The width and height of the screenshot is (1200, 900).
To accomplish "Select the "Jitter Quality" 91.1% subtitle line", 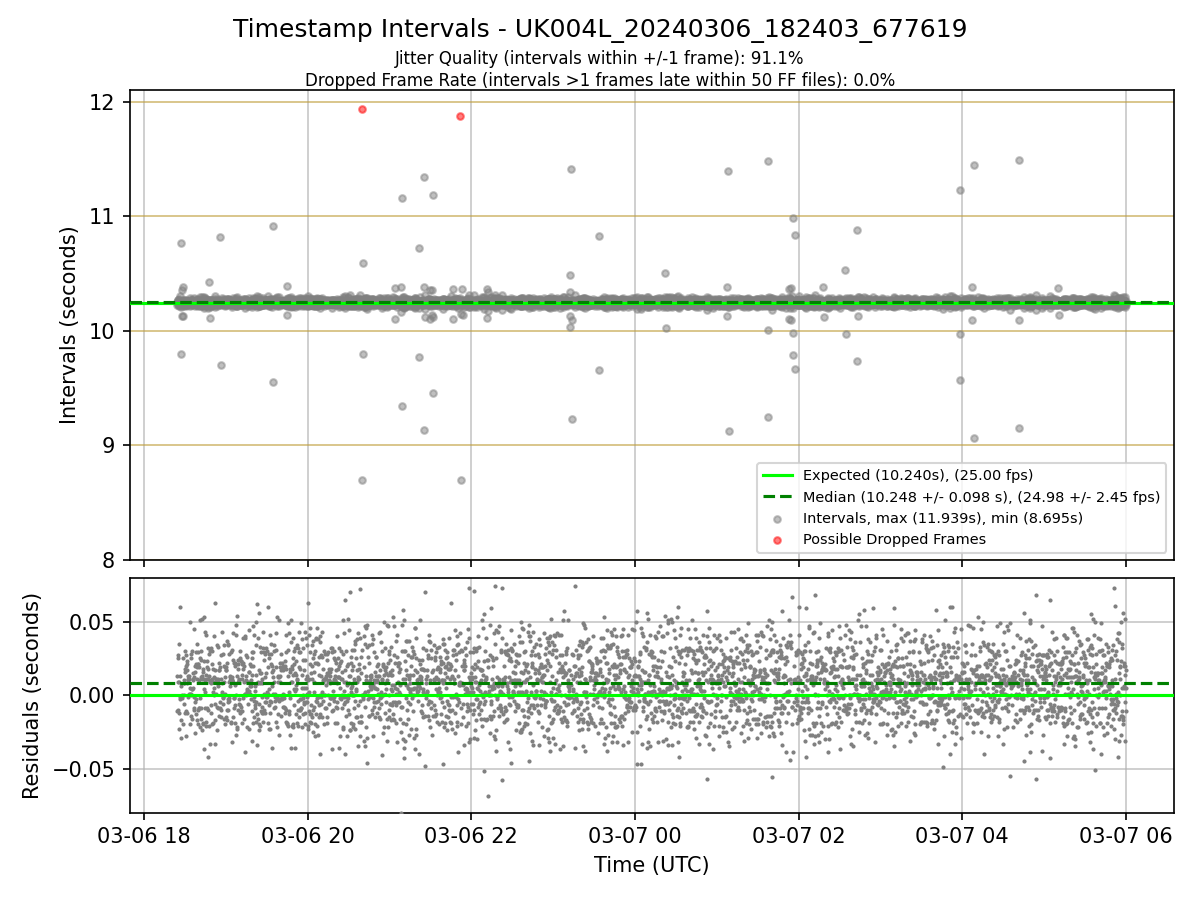I will coord(600,58).
